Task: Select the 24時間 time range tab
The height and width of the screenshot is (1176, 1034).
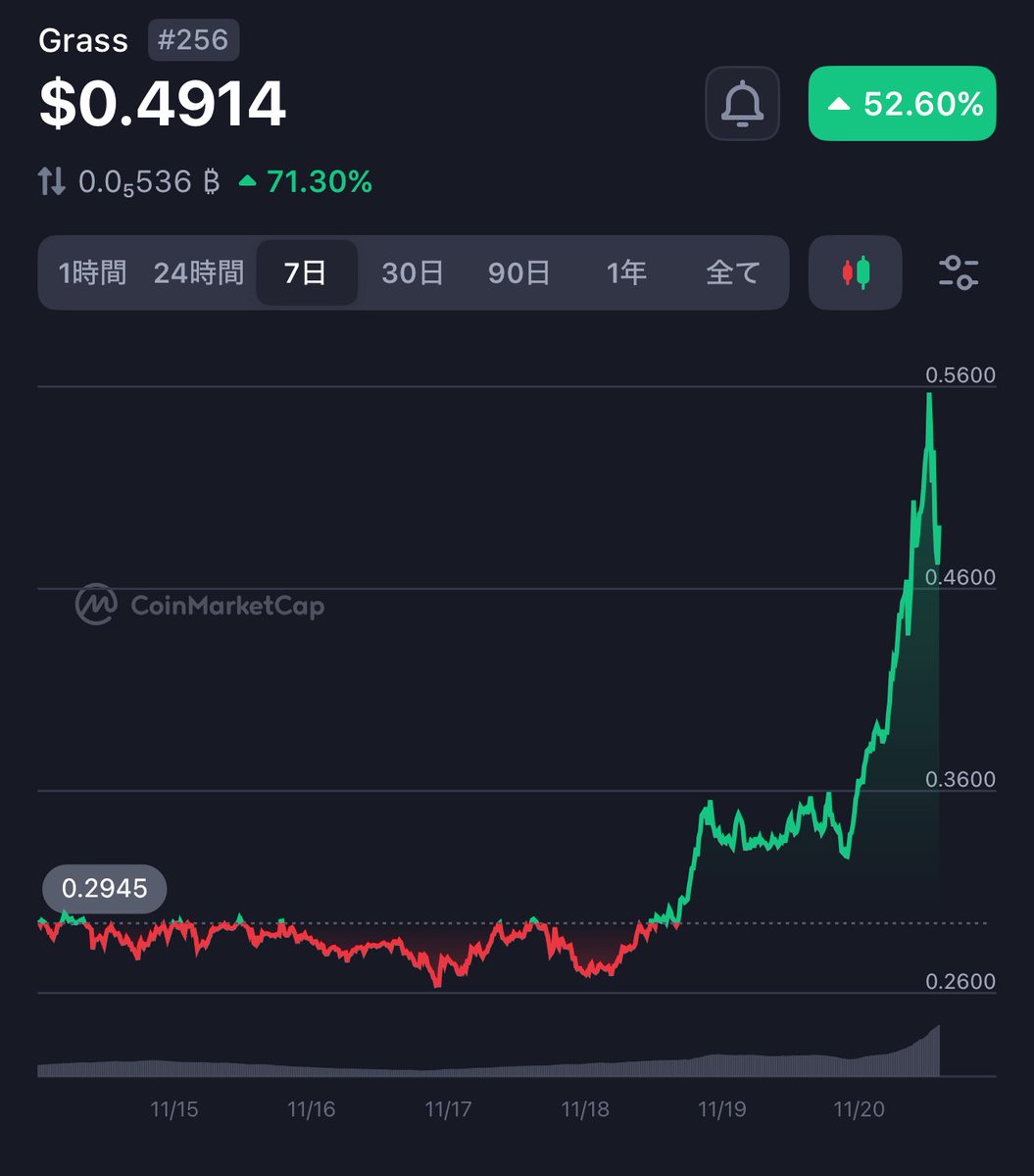Action: click(x=198, y=272)
